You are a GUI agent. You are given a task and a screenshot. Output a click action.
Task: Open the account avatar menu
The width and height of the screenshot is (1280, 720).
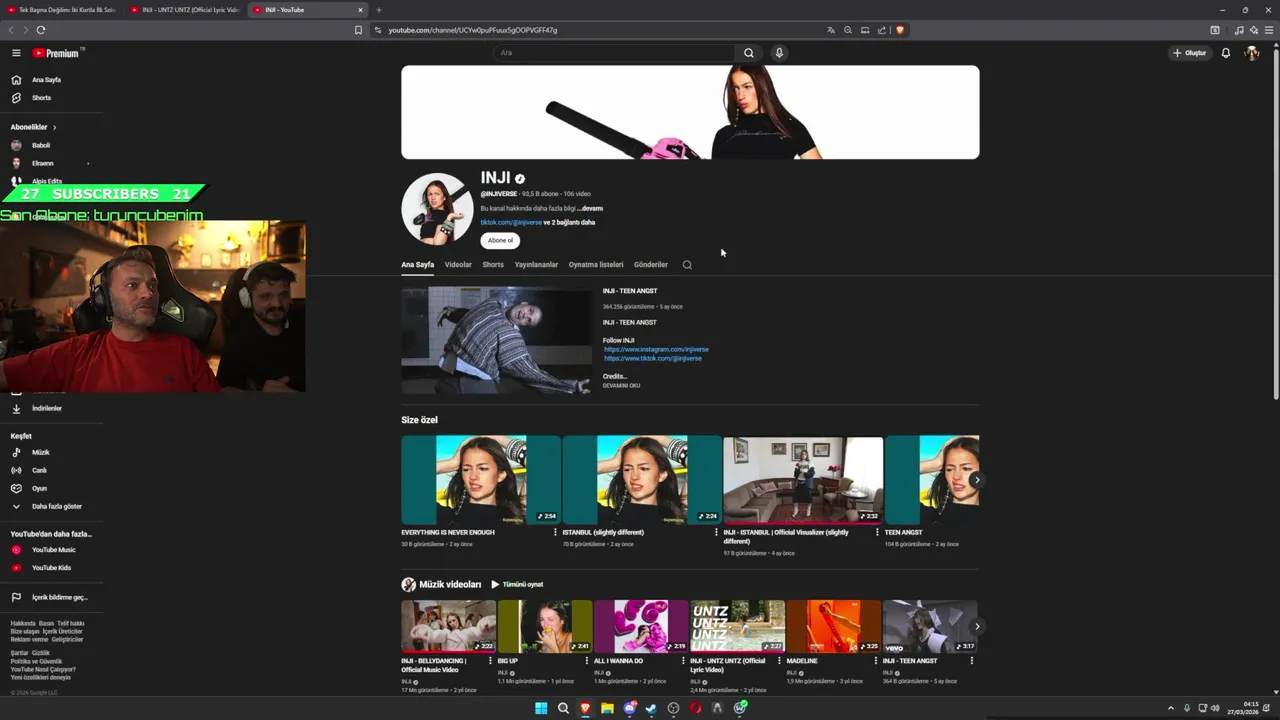coord(1251,53)
